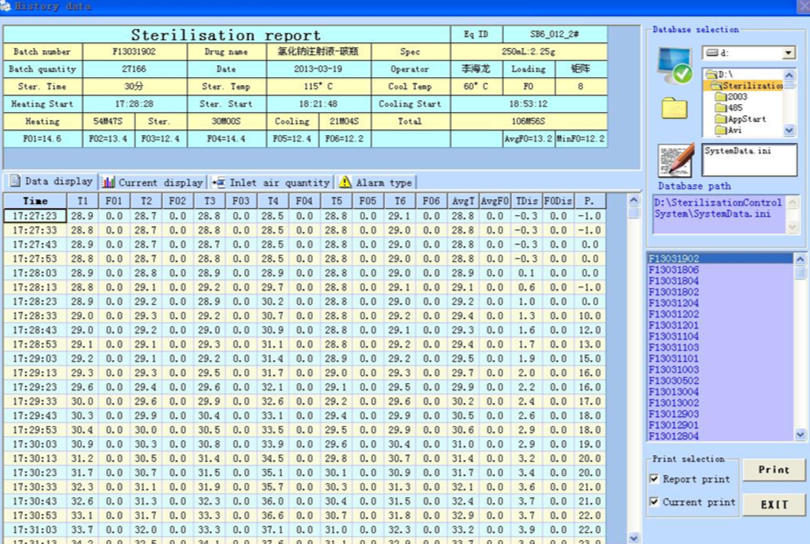This screenshot has width=810, height=544.
Task: Click the bar chart icon on Current display
Action: click(x=108, y=183)
